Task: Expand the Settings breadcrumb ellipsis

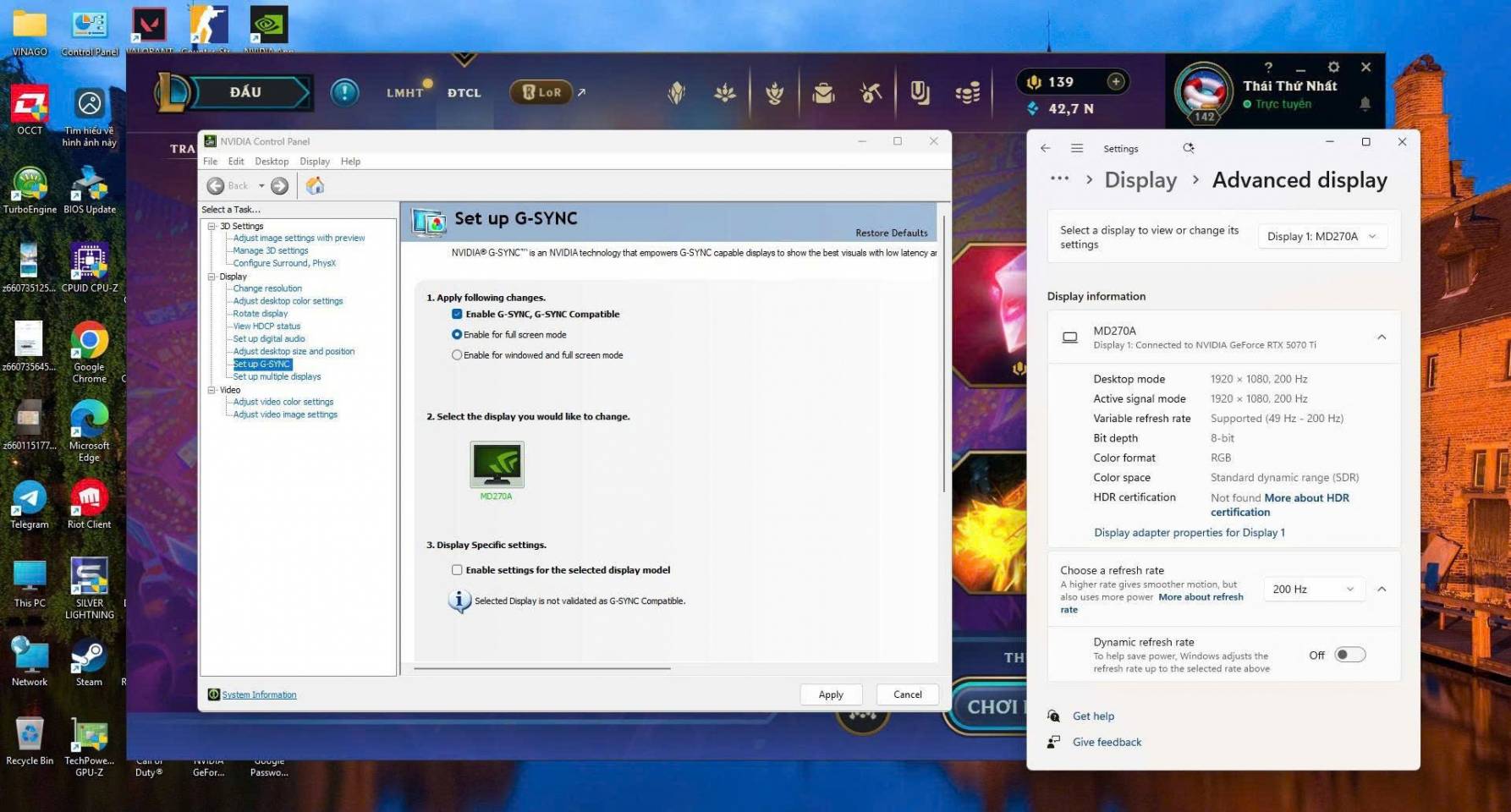Action: click(1059, 179)
